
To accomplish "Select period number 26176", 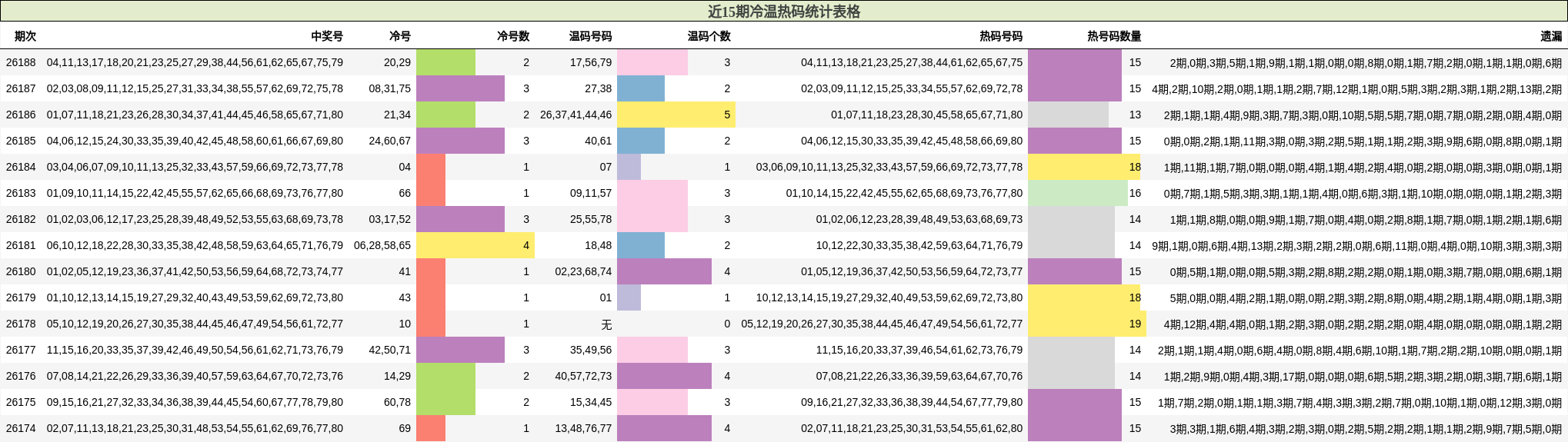I will pos(21,376).
